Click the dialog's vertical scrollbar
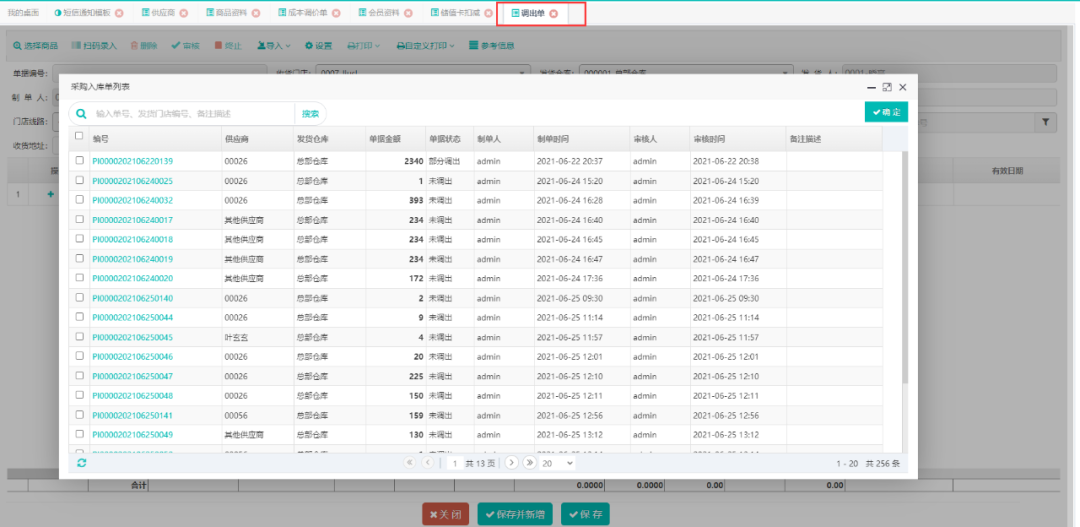1080x527 pixels. click(x=904, y=270)
